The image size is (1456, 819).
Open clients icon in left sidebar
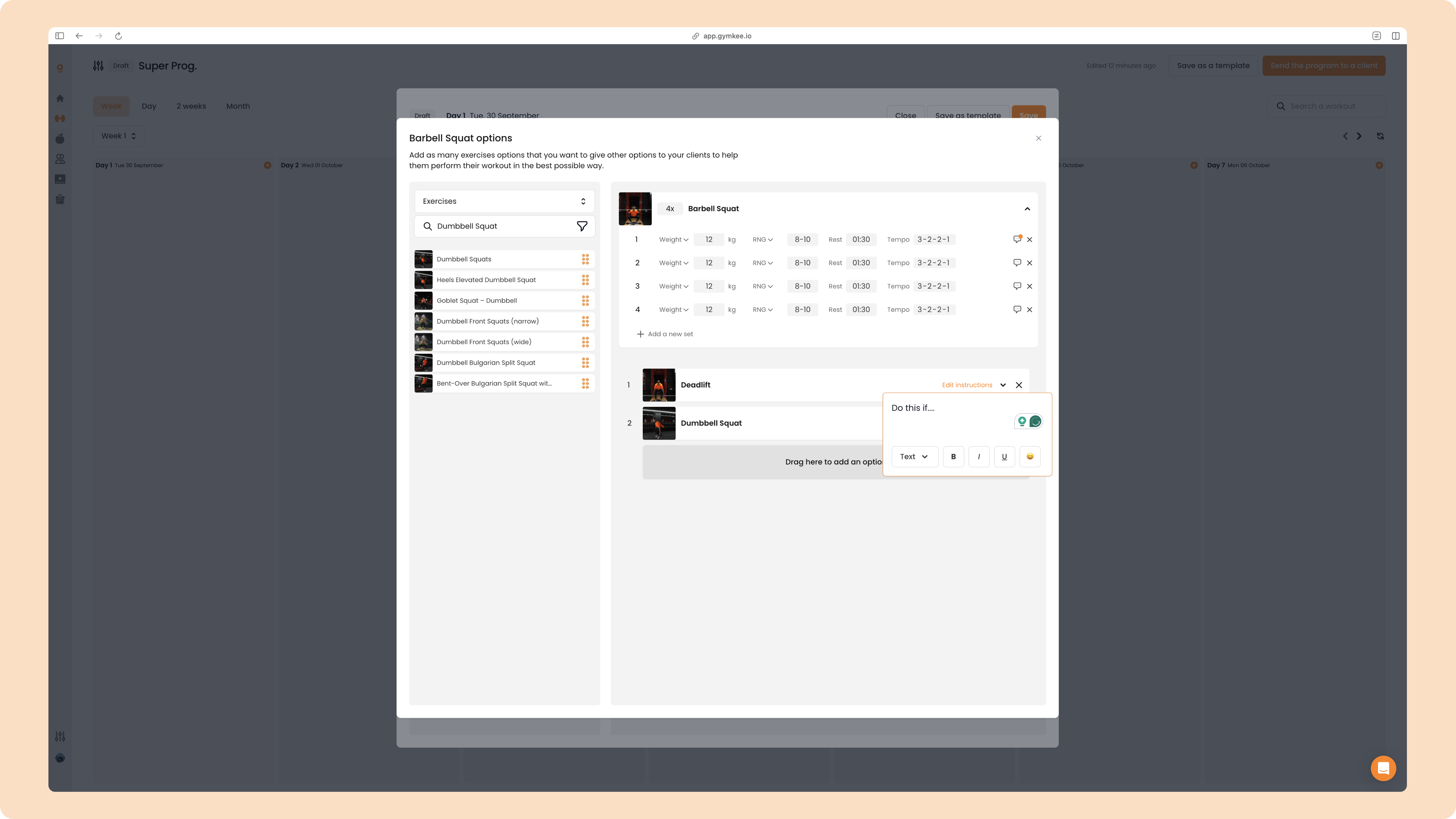[x=60, y=159]
